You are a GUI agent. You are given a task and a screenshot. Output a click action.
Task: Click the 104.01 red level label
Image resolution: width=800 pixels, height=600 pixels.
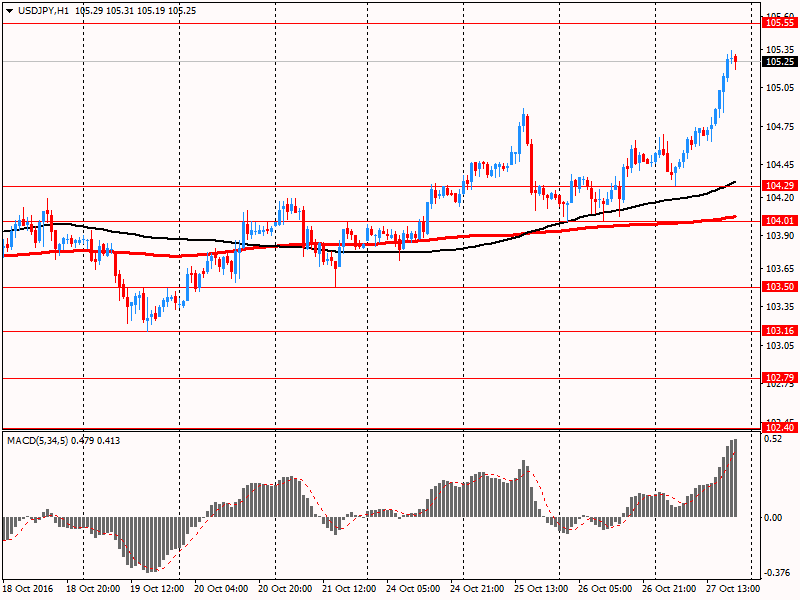pyautogui.click(x=778, y=220)
